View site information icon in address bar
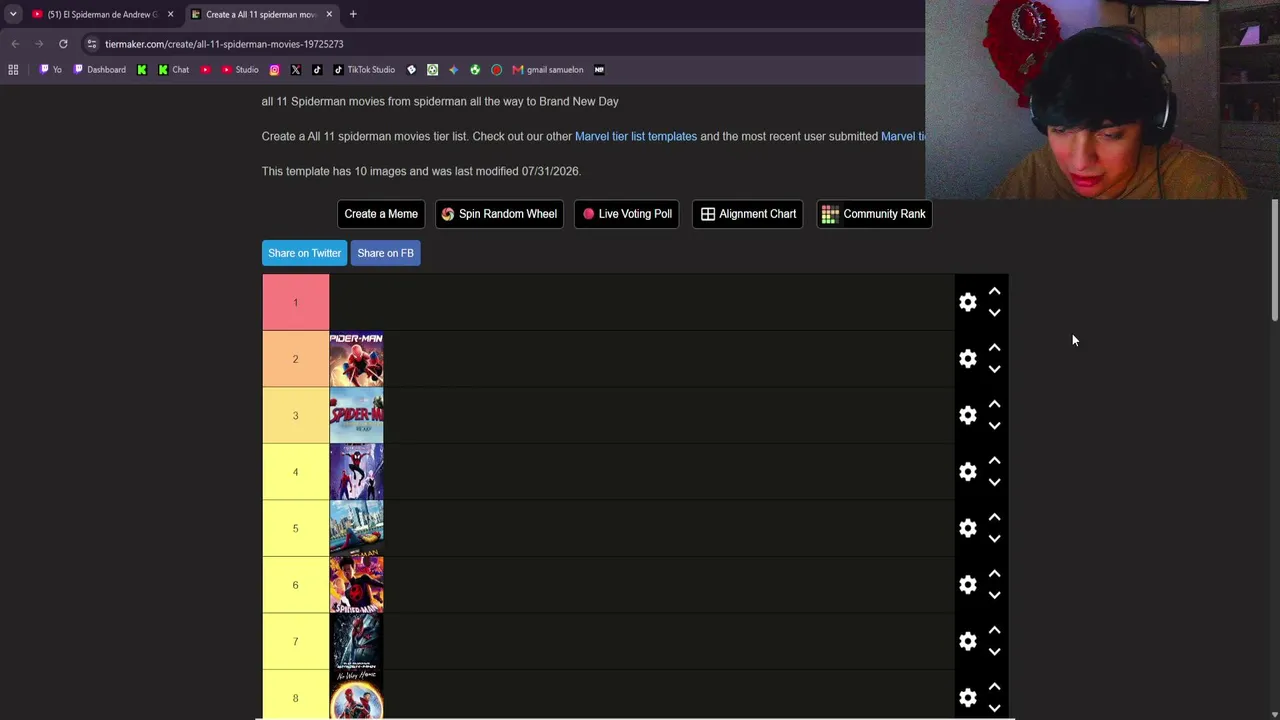 [x=92, y=44]
